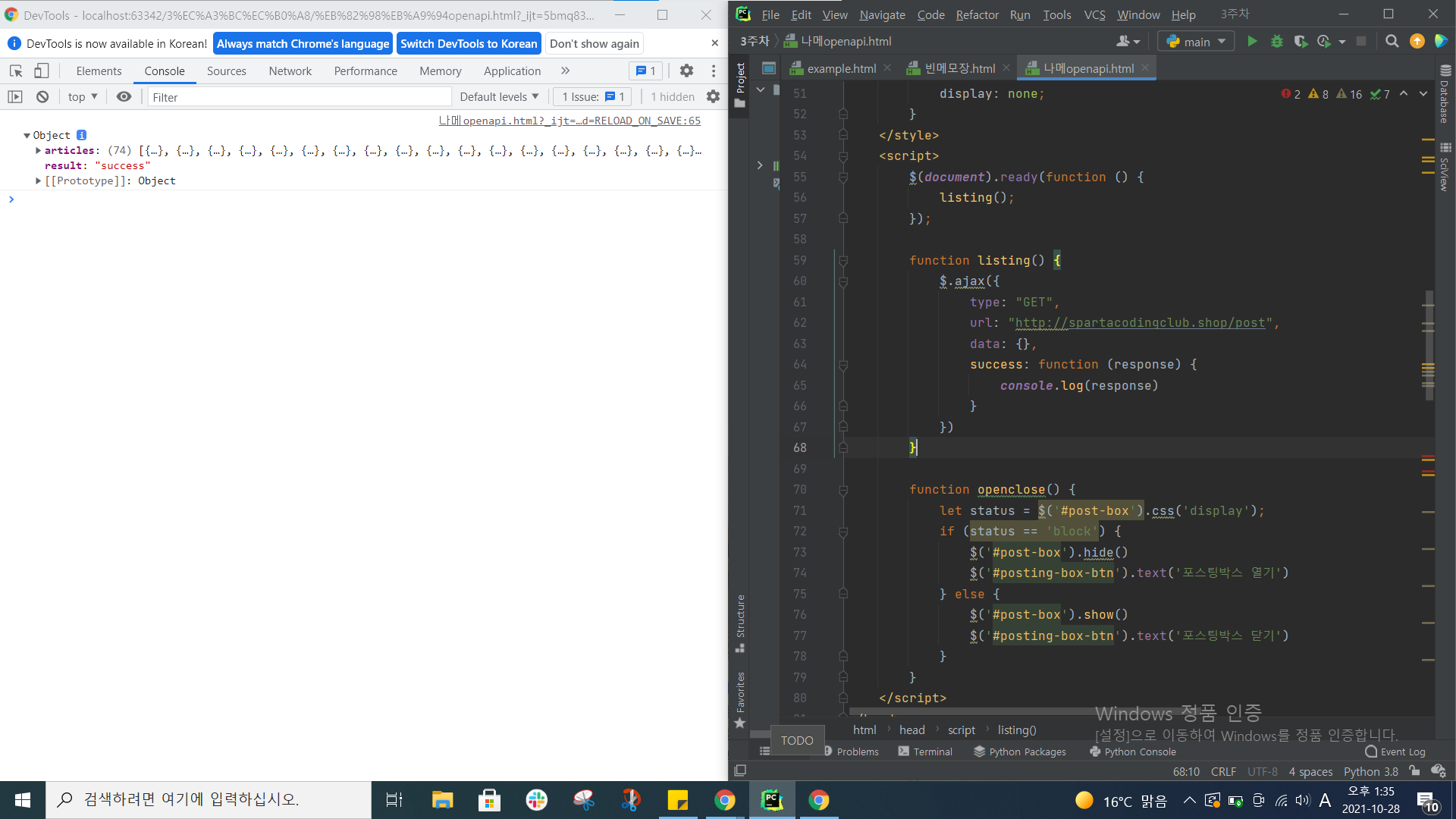Clear the console with the ban icon

[42, 96]
